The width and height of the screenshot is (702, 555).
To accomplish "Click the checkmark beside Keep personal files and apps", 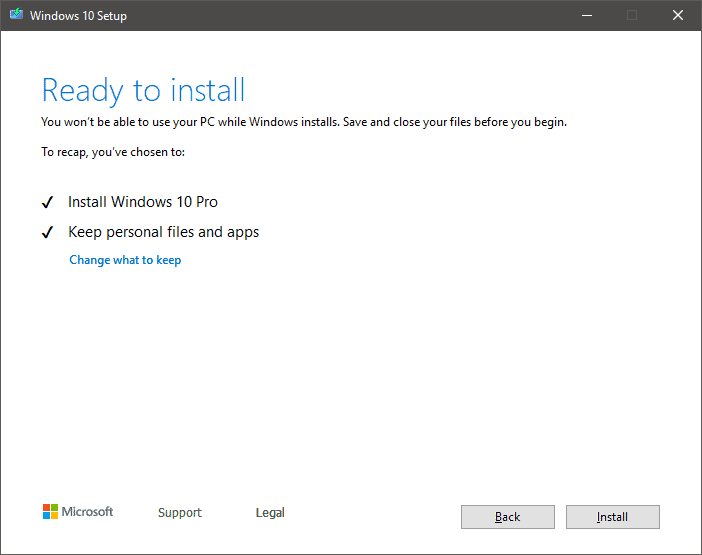I will (x=47, y=232).
